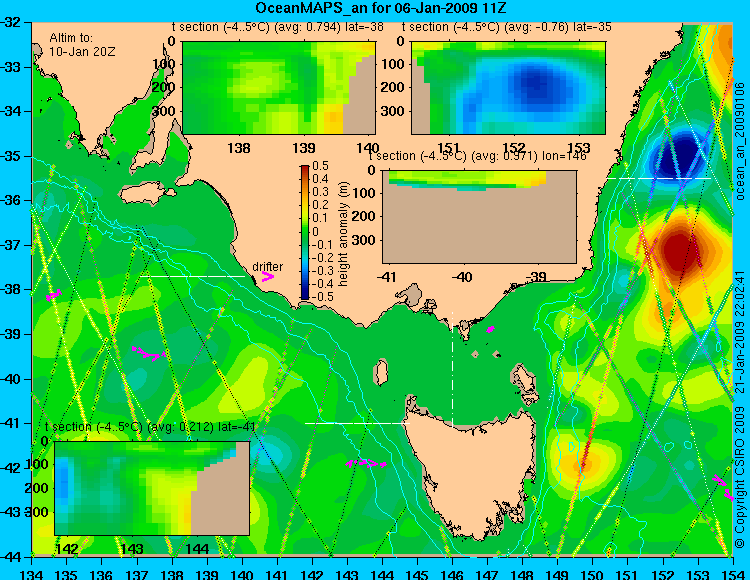This screenshot has width=750, height=580.
Task: Click the white section line at latitude -38
Action: click(x=192, y=276)
